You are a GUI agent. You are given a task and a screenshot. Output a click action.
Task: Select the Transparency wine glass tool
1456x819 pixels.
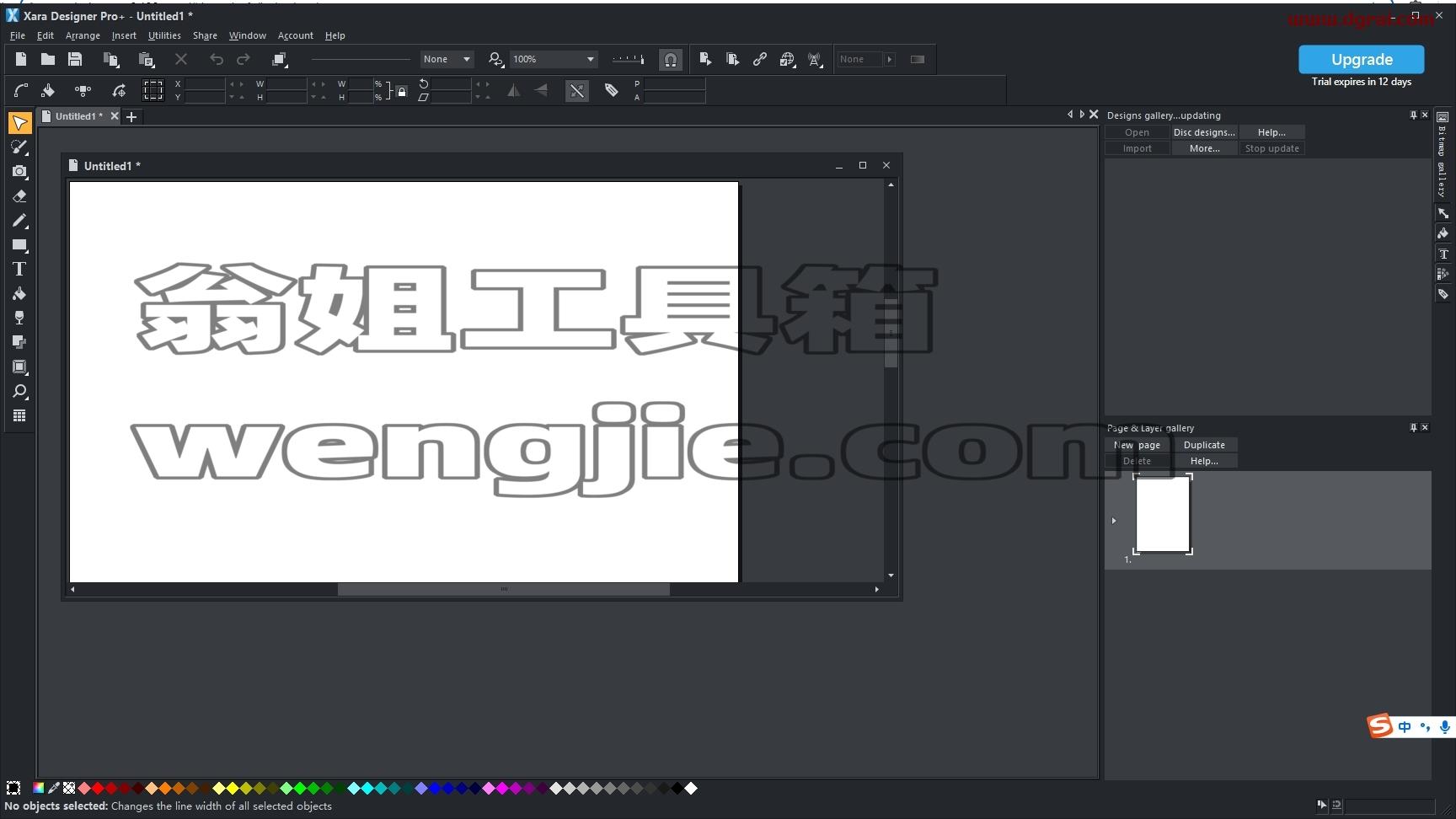coord(19,318)
